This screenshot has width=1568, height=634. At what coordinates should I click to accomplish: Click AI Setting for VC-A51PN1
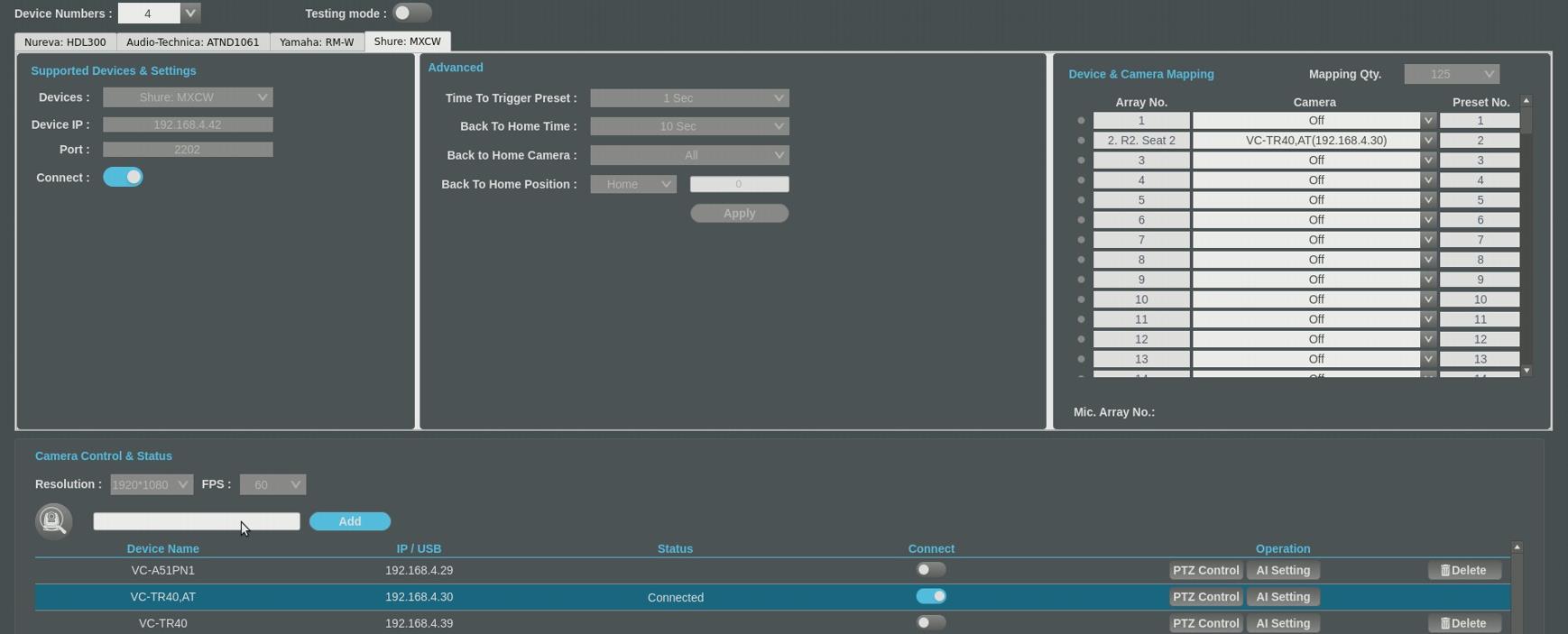pos(1282,570)
